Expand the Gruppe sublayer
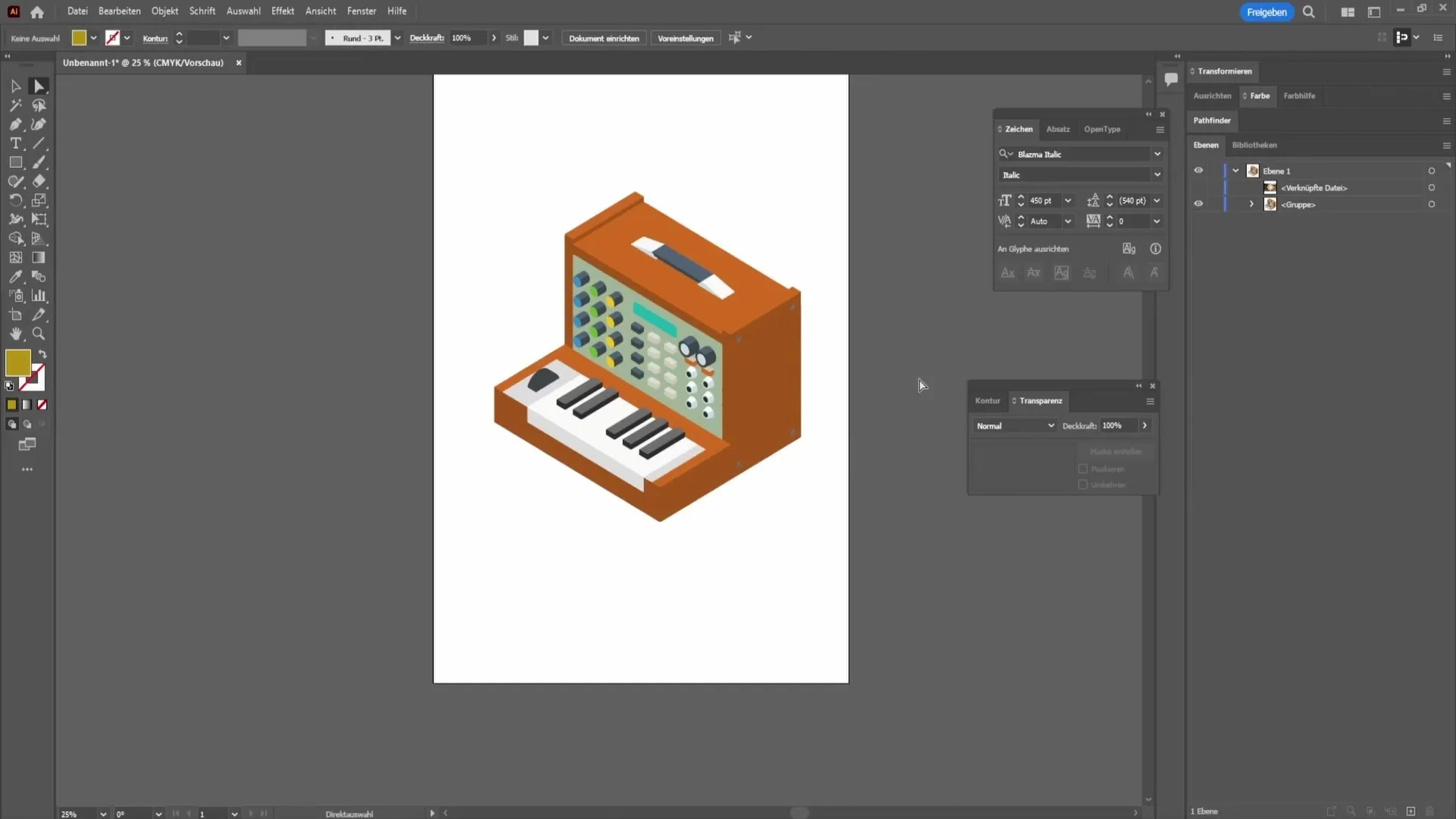The width and height of the screenshot is (1456, 819). click(1251, 204)
